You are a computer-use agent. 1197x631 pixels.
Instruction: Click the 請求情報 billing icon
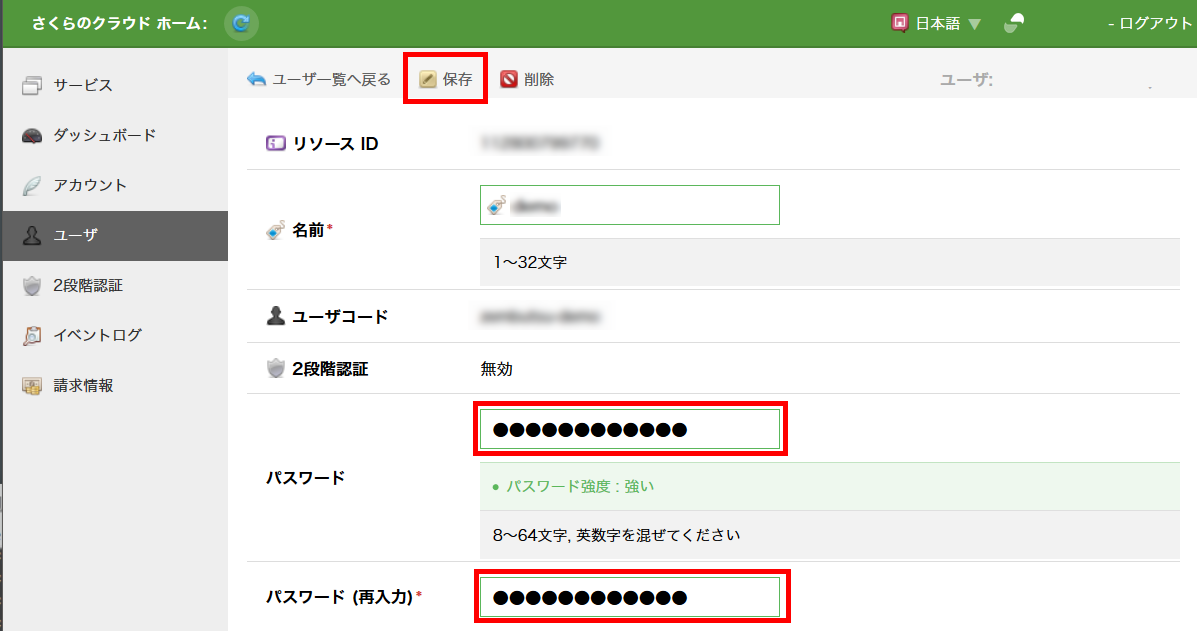tap(32, 386)
